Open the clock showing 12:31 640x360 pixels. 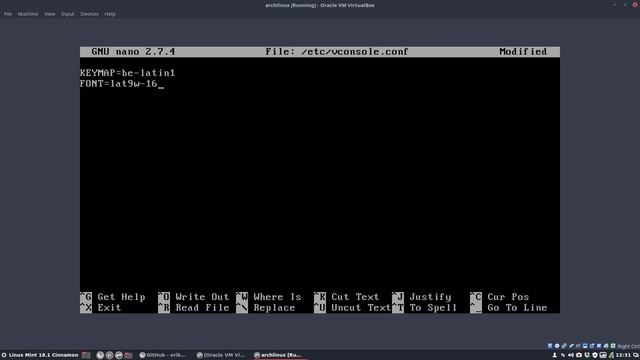point(623,355)
